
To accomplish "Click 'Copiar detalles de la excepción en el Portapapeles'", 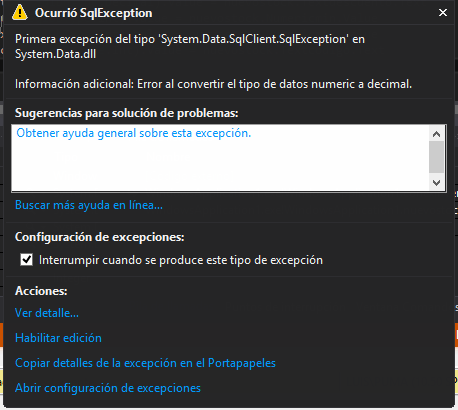I will click(x=145, y=363).
